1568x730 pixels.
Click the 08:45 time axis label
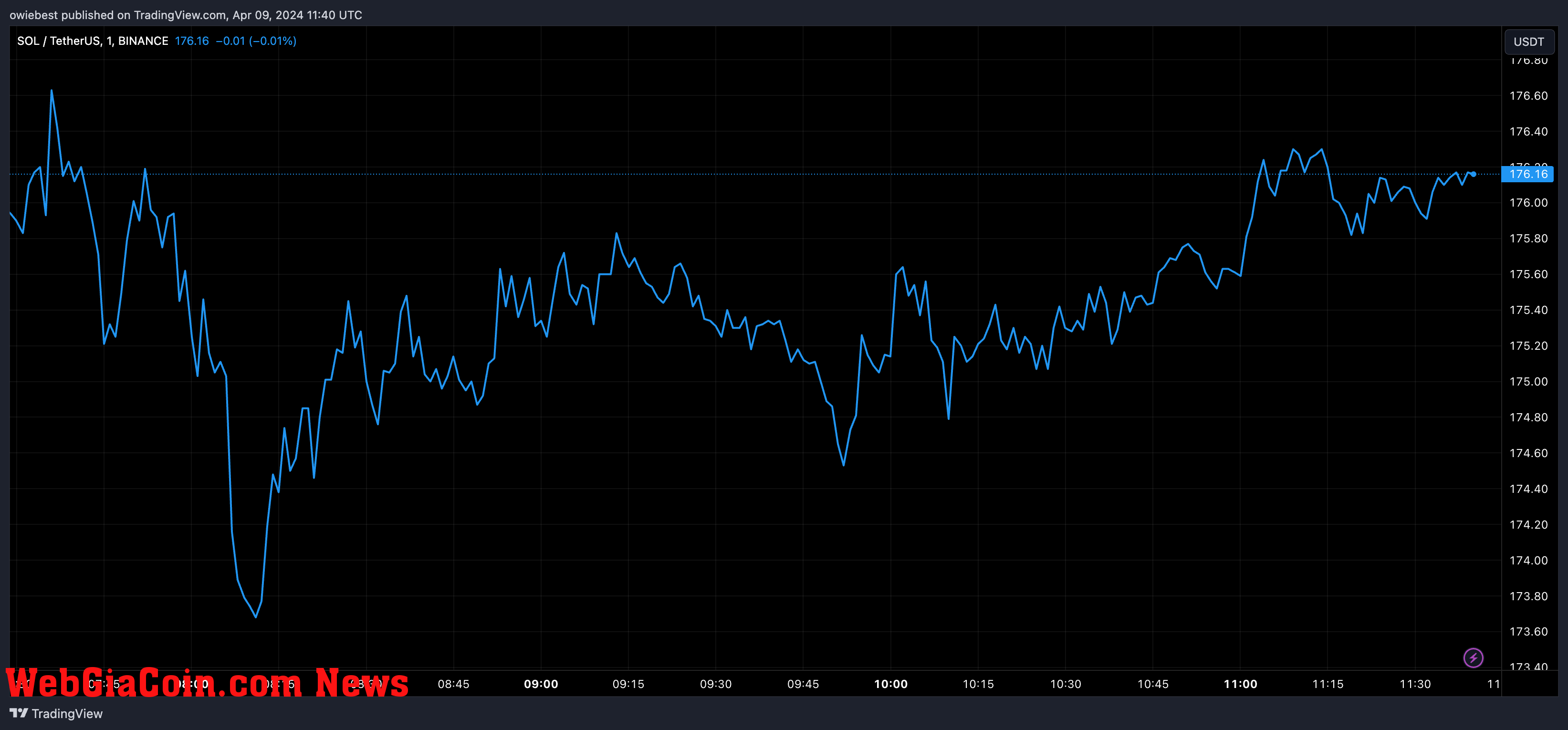tap(453, 684)
